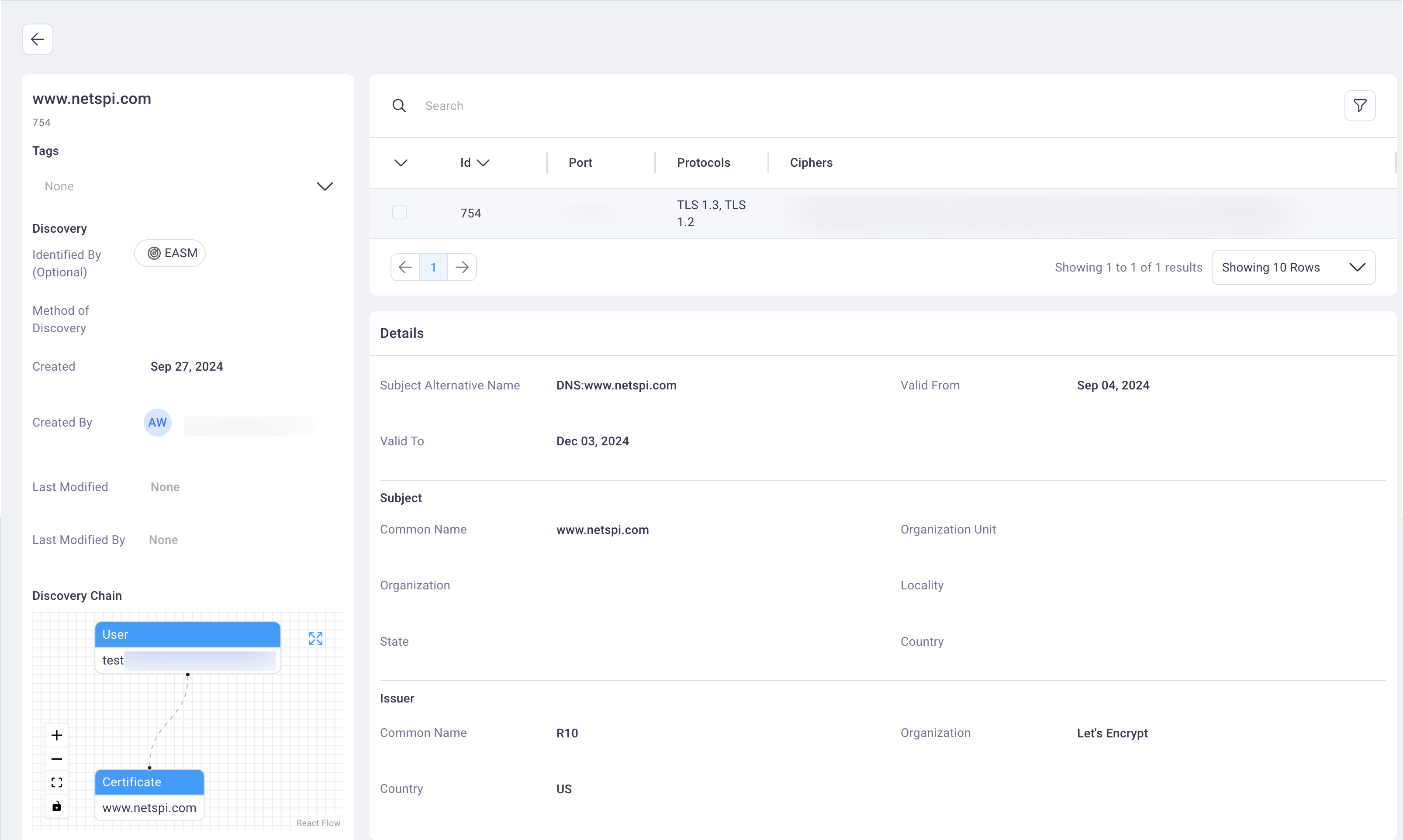
Task: Click the Last Modified By None value
Action: point(164,540)
